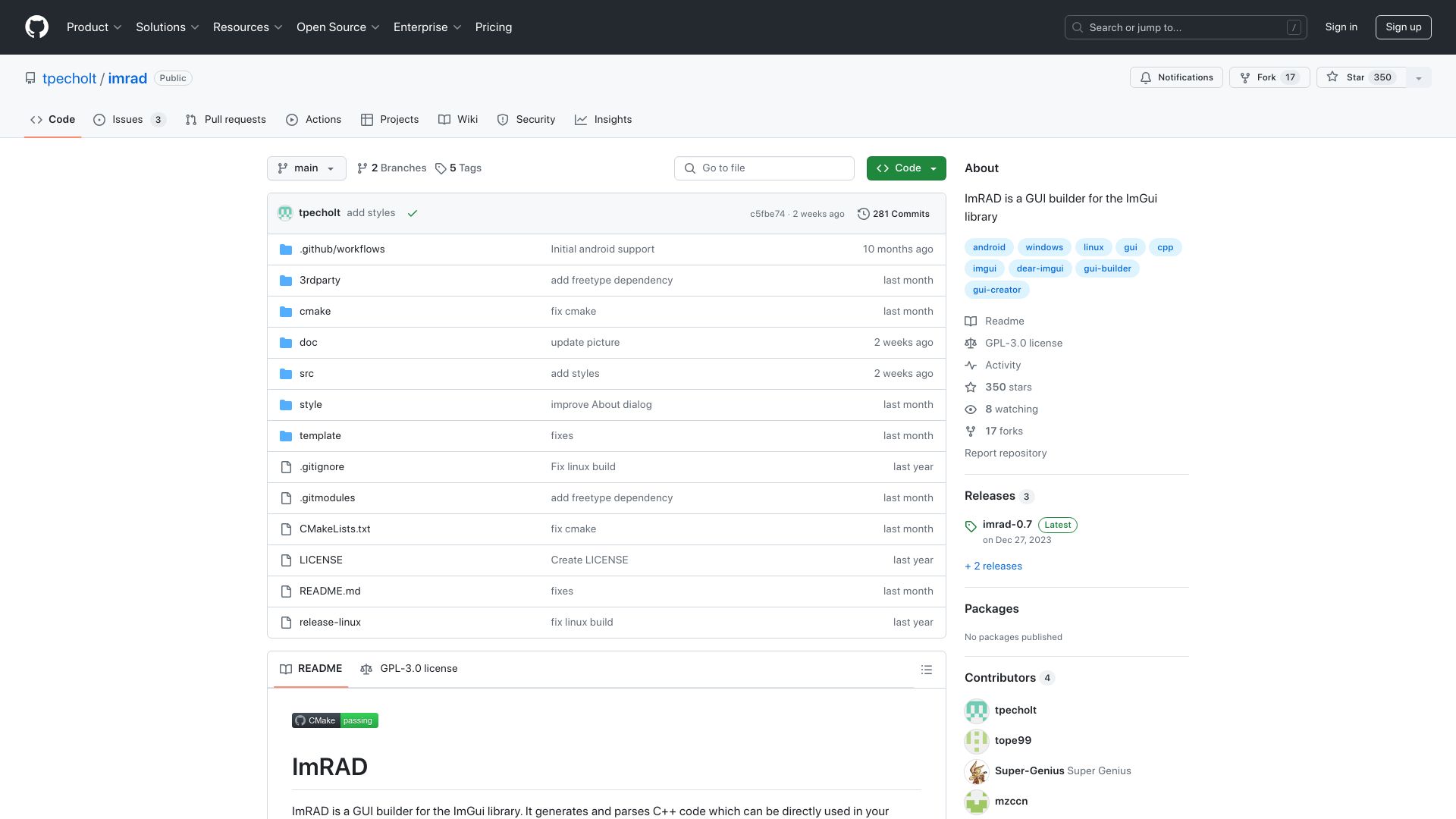This screenshot has height=819, width=1456.
Task: Open the CMake passing badge
Action: coord(335,720)
